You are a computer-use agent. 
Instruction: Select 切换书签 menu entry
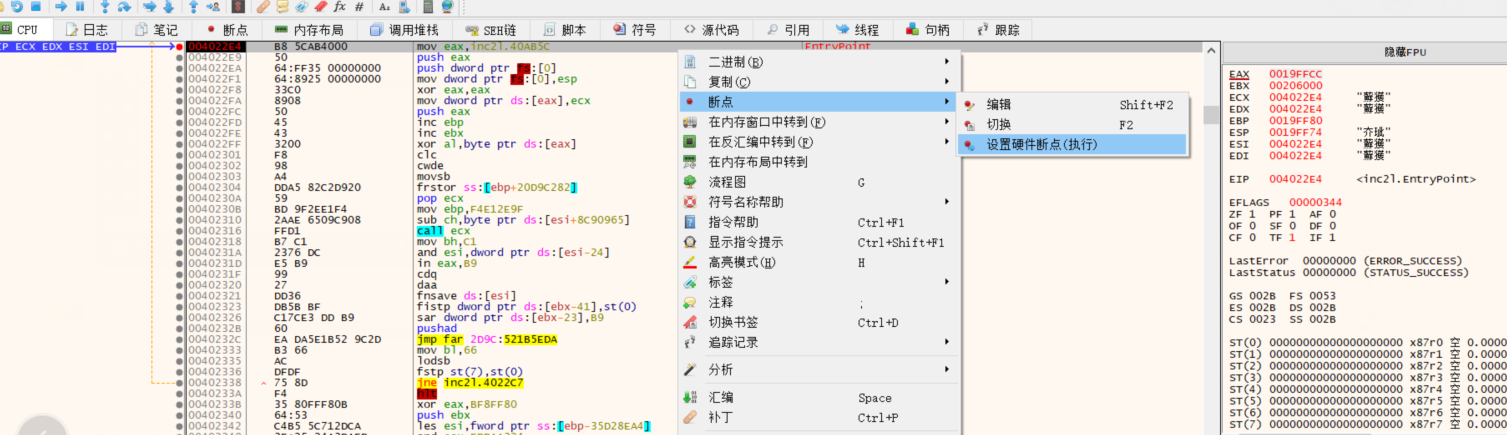817,322
